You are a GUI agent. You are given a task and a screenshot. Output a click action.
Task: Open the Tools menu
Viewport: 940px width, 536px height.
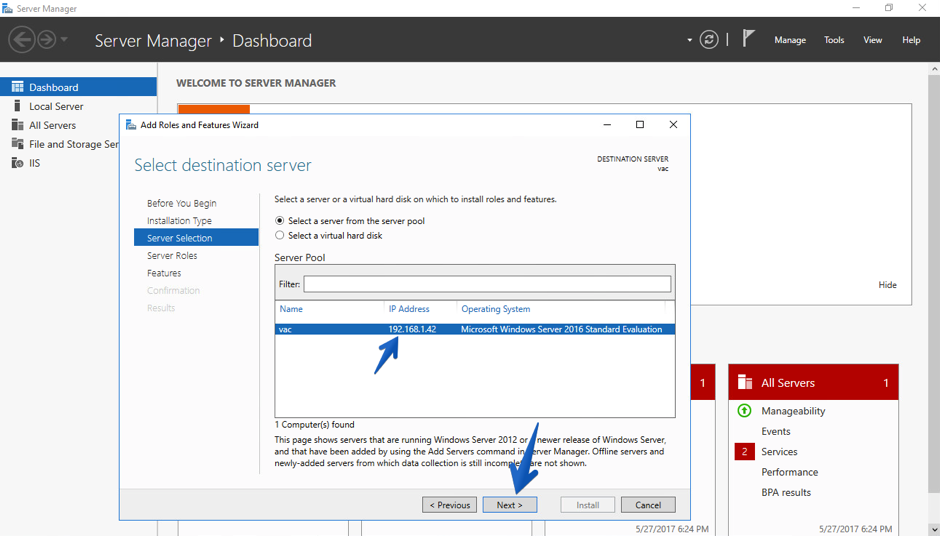[833, 40]
